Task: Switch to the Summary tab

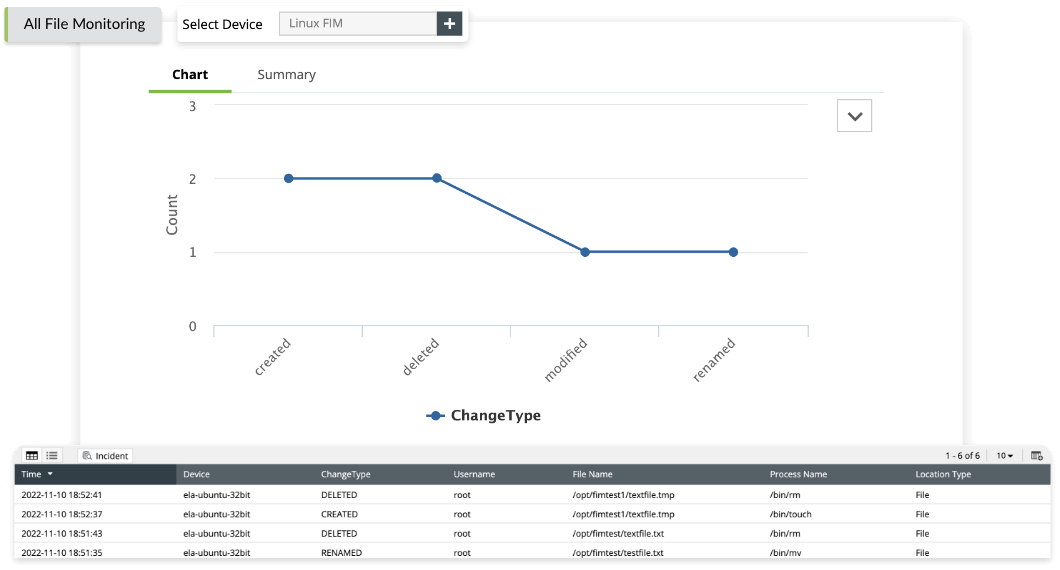Action: click(x=286, y=75)
